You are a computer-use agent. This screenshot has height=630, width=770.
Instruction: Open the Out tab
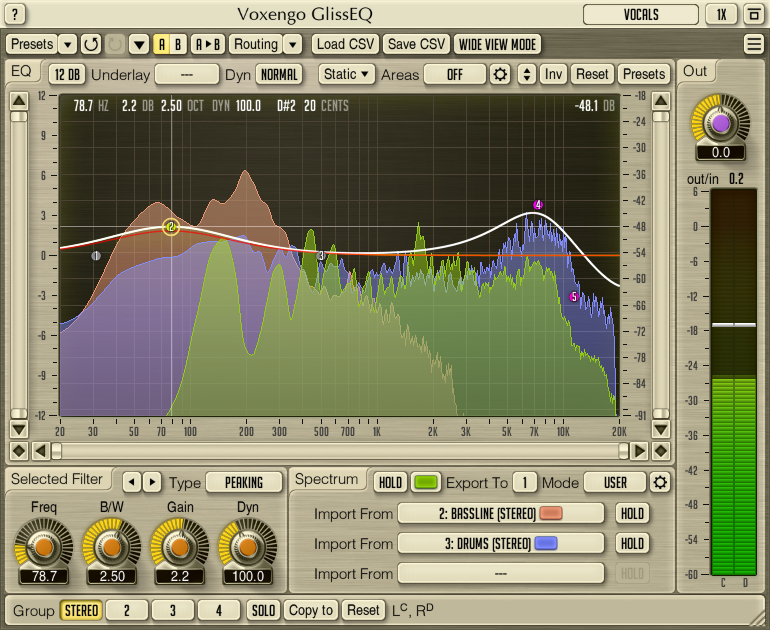coord(695,72)
